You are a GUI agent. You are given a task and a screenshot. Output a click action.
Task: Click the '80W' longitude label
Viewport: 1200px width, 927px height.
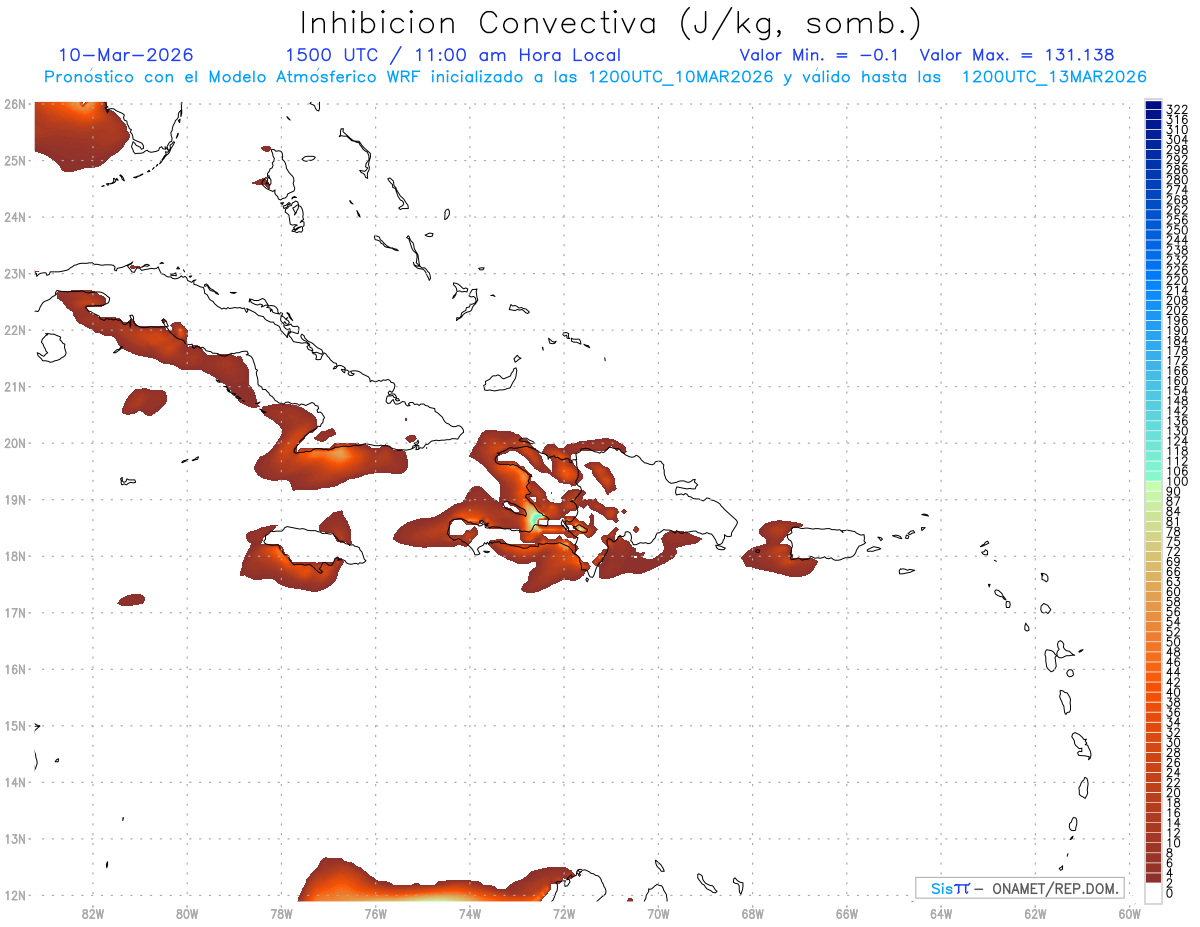(187, 913)
